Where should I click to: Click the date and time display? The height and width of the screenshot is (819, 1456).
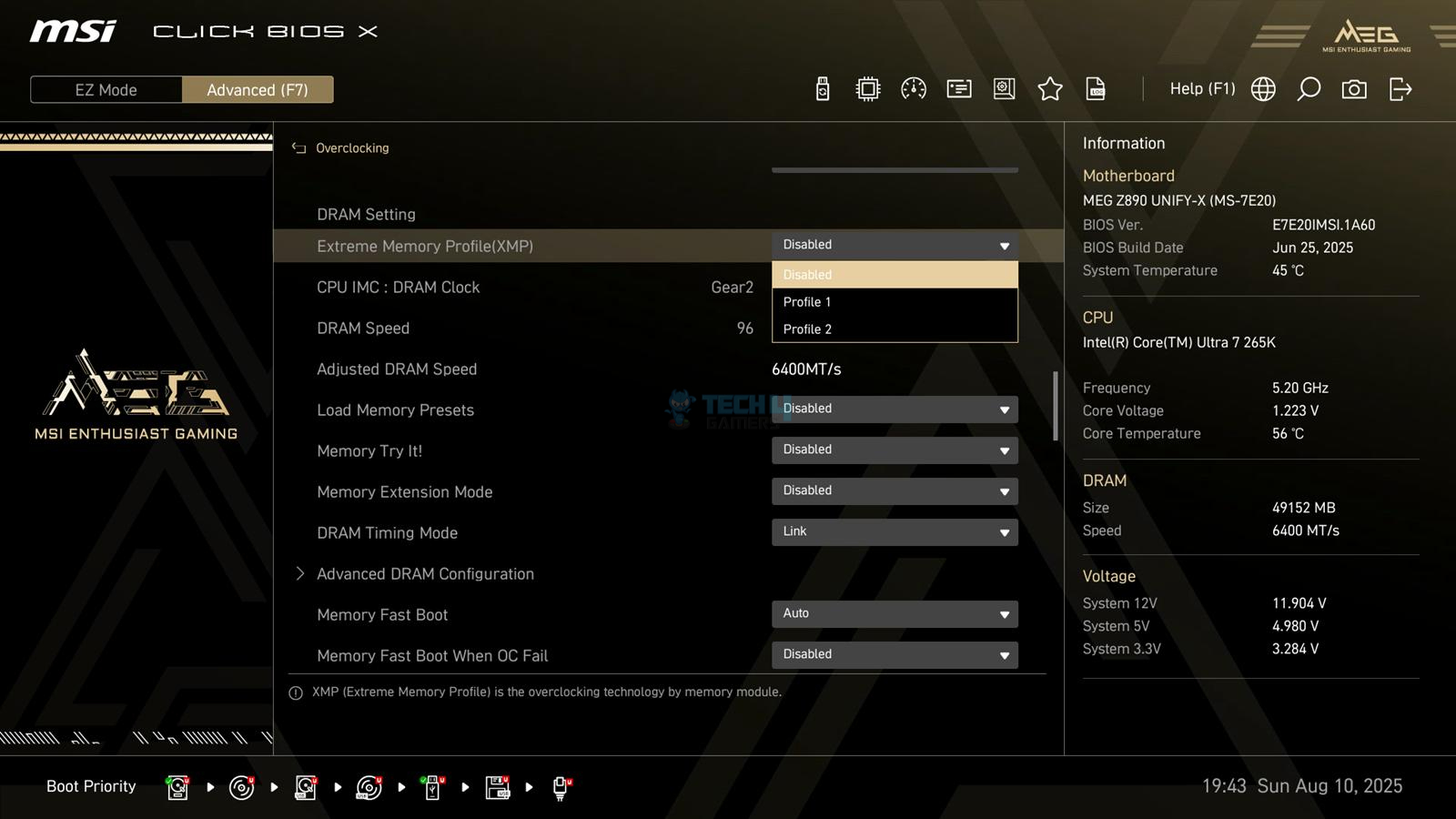click(1302, 786)
